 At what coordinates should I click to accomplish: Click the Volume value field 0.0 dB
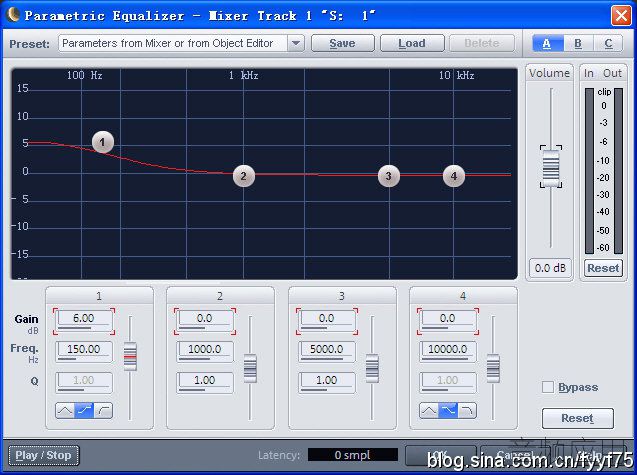tap(550, 268)
